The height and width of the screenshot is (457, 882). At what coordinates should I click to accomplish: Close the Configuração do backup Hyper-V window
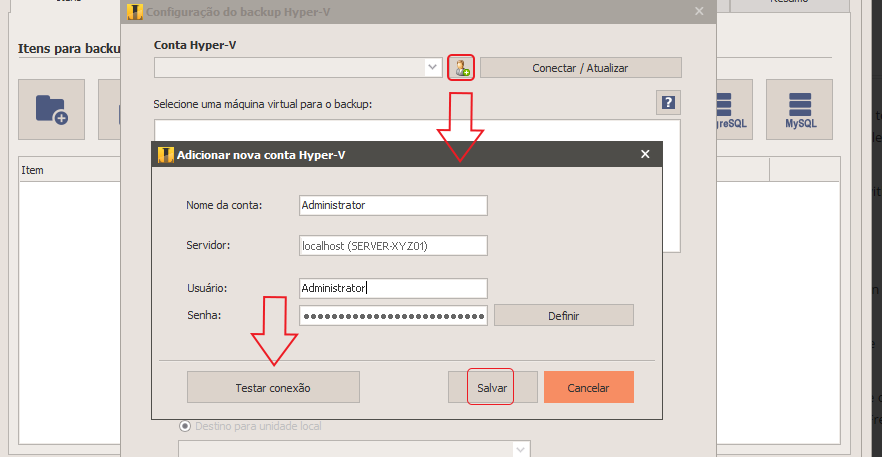pos(699,11)
